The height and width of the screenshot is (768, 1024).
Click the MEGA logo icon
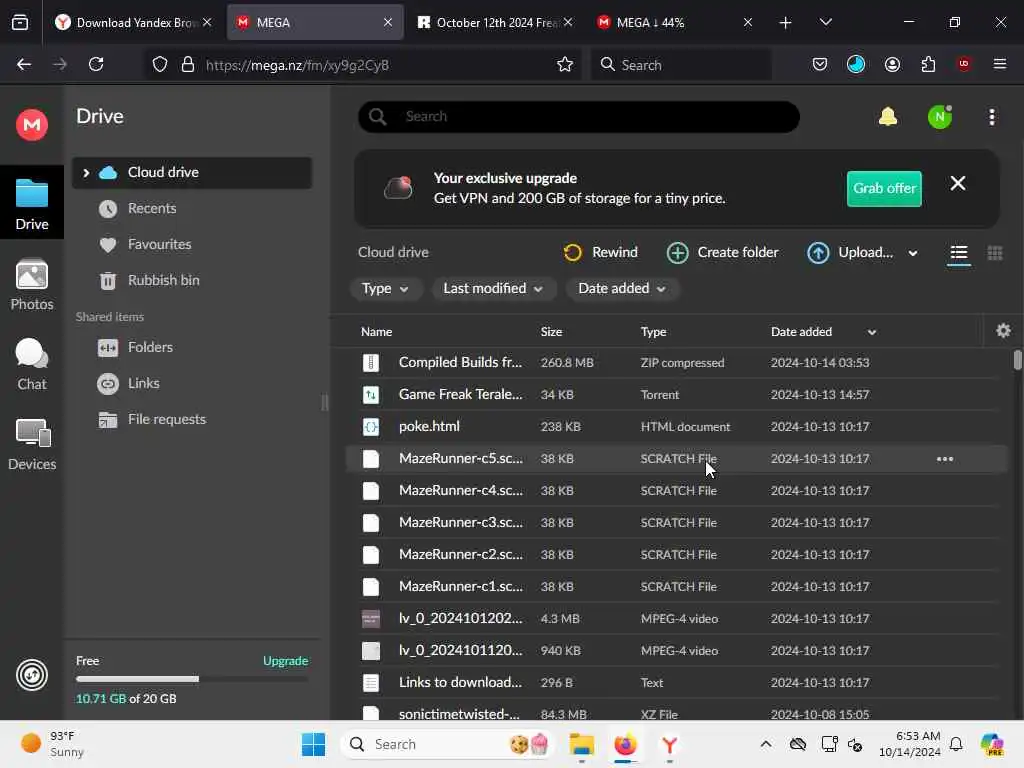(31, 124)
